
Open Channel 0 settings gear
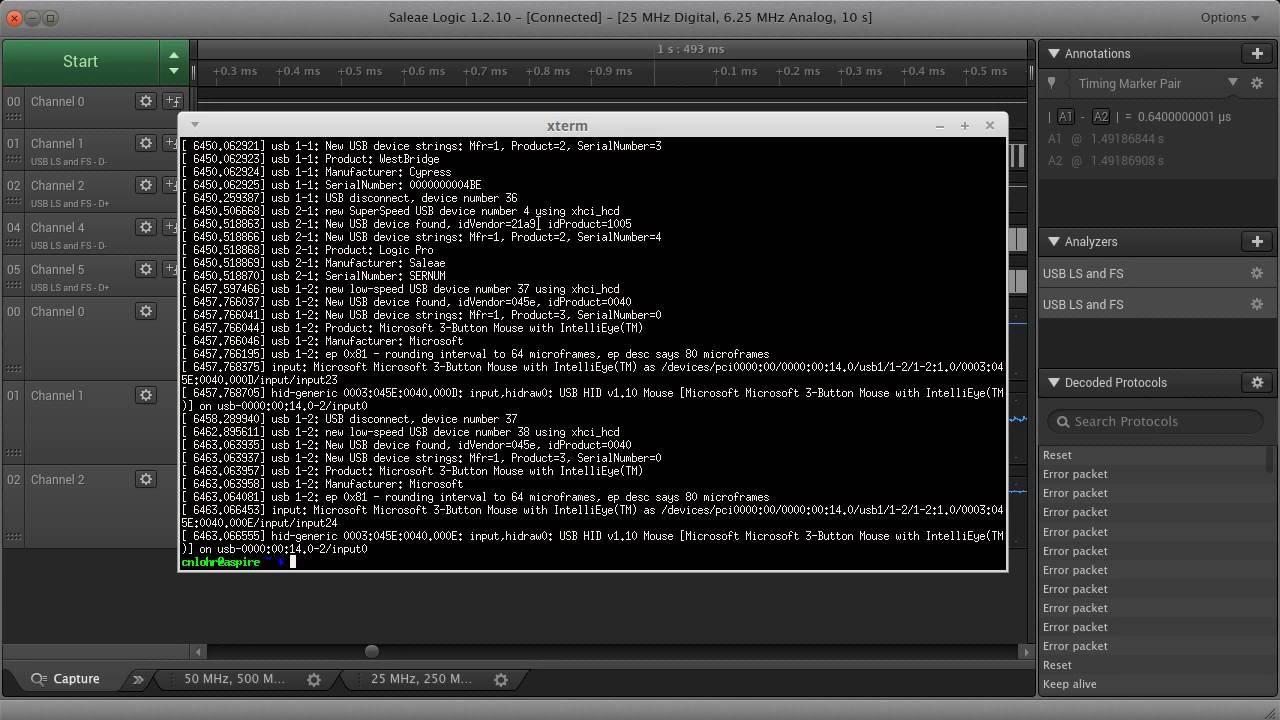tap(146, 101)
